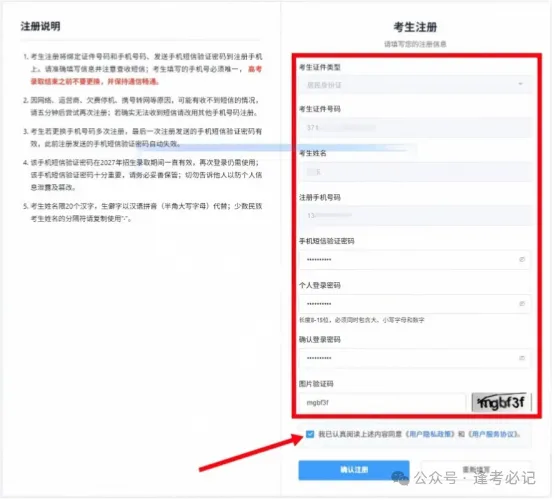Viewport: 554px width, 500px height.
Task: Reveal 确认登录密码 with eye icon
Action: pyautogui.click(x=522, y=358)
